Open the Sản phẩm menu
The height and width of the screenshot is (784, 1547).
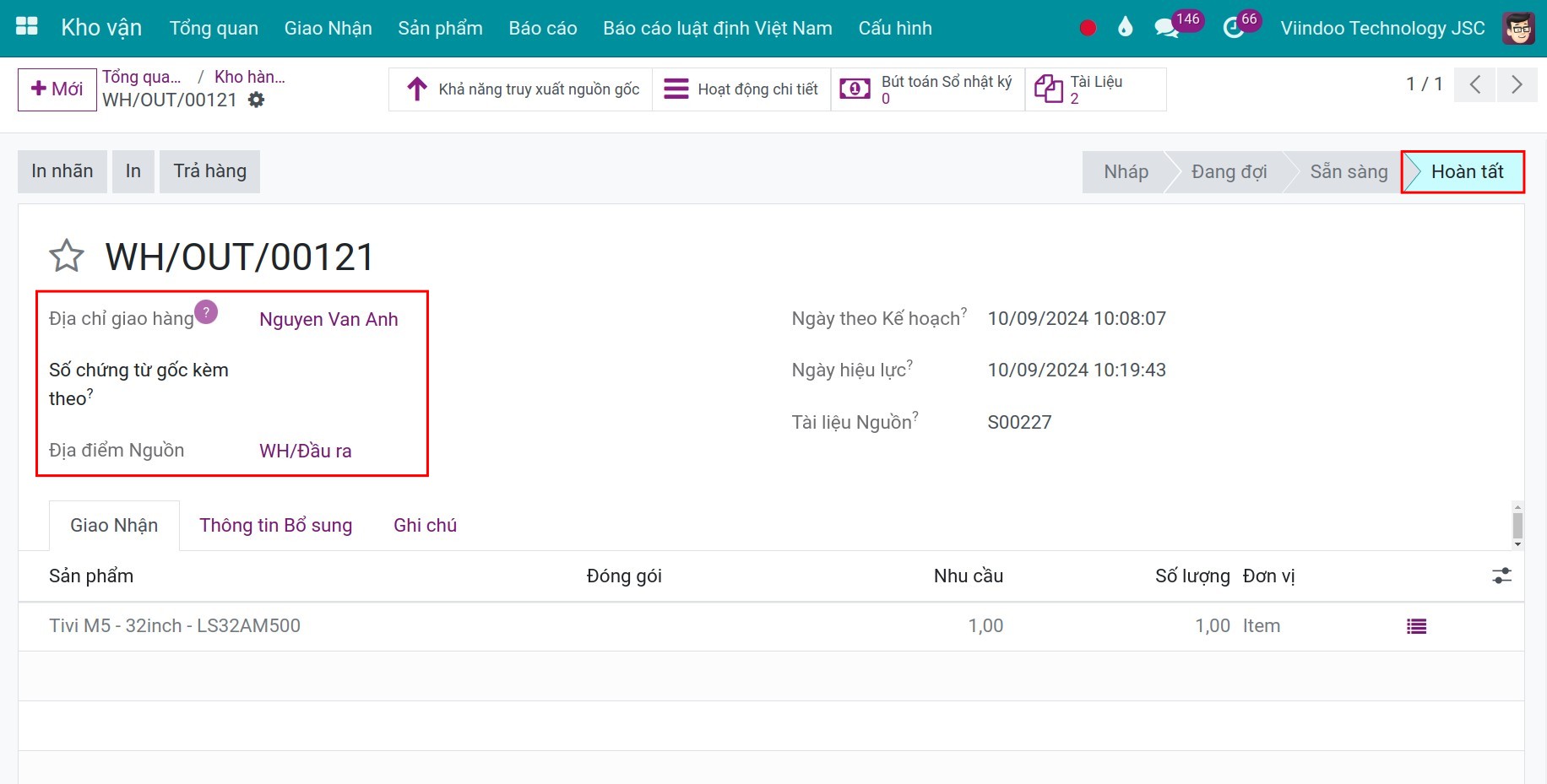click(x=440, y=28)
